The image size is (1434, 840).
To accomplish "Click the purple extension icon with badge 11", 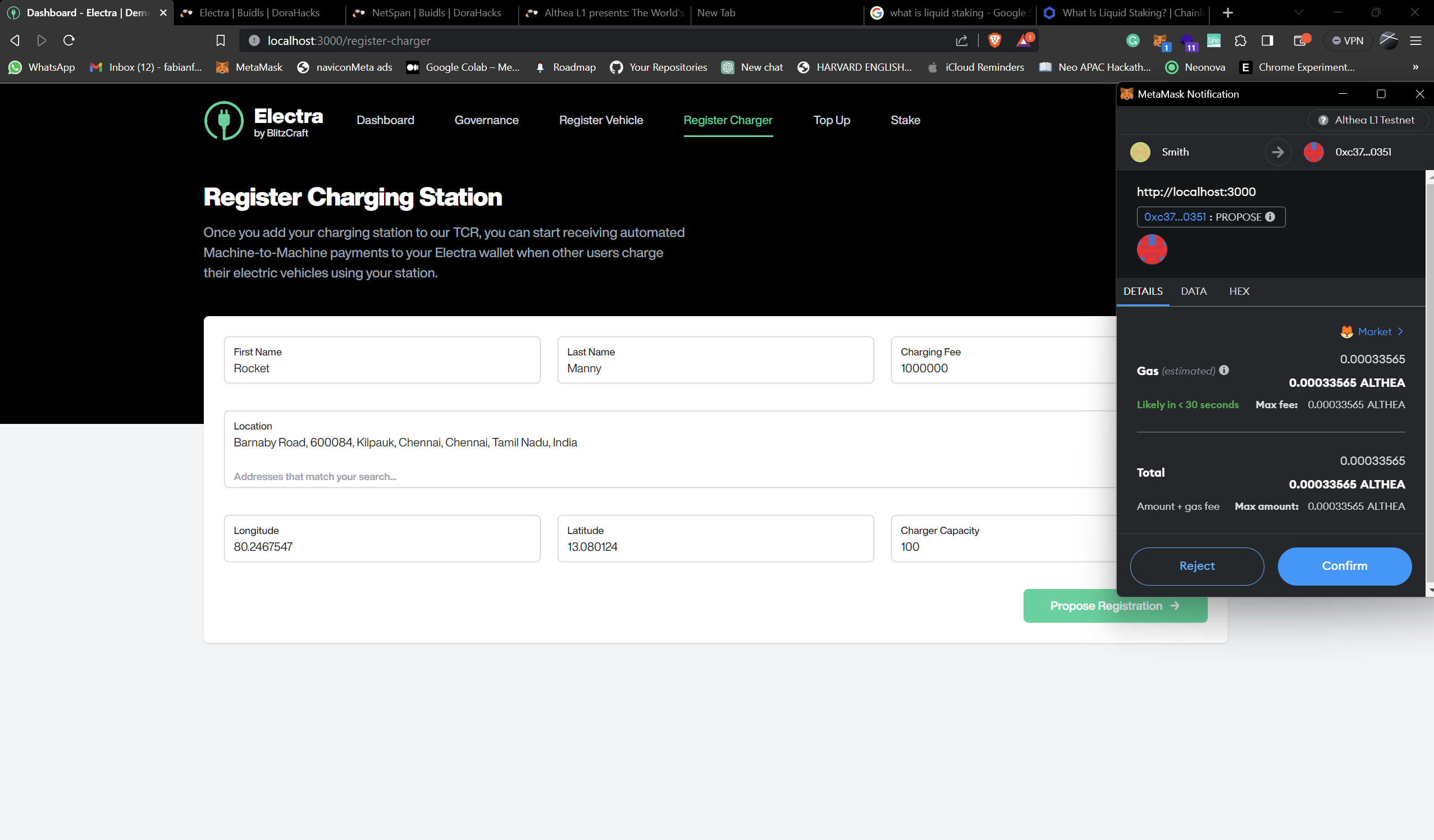I will click(x=1188, y=42).
